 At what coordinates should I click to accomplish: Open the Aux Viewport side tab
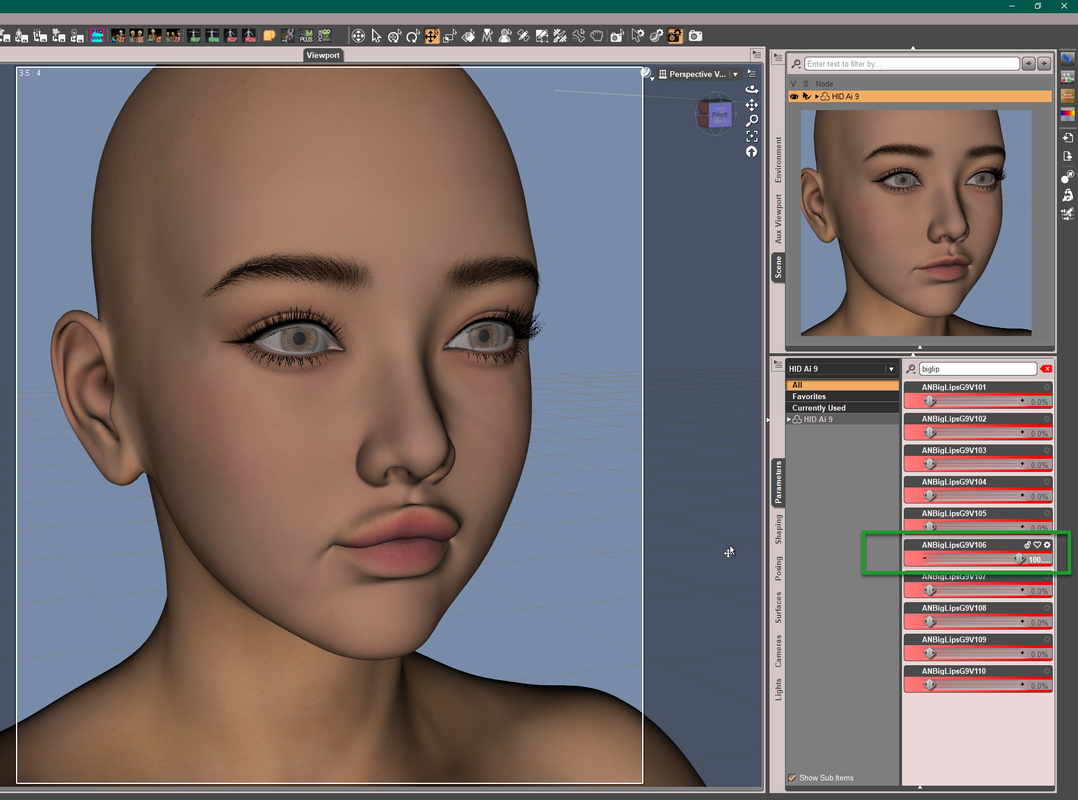(778, 219)
